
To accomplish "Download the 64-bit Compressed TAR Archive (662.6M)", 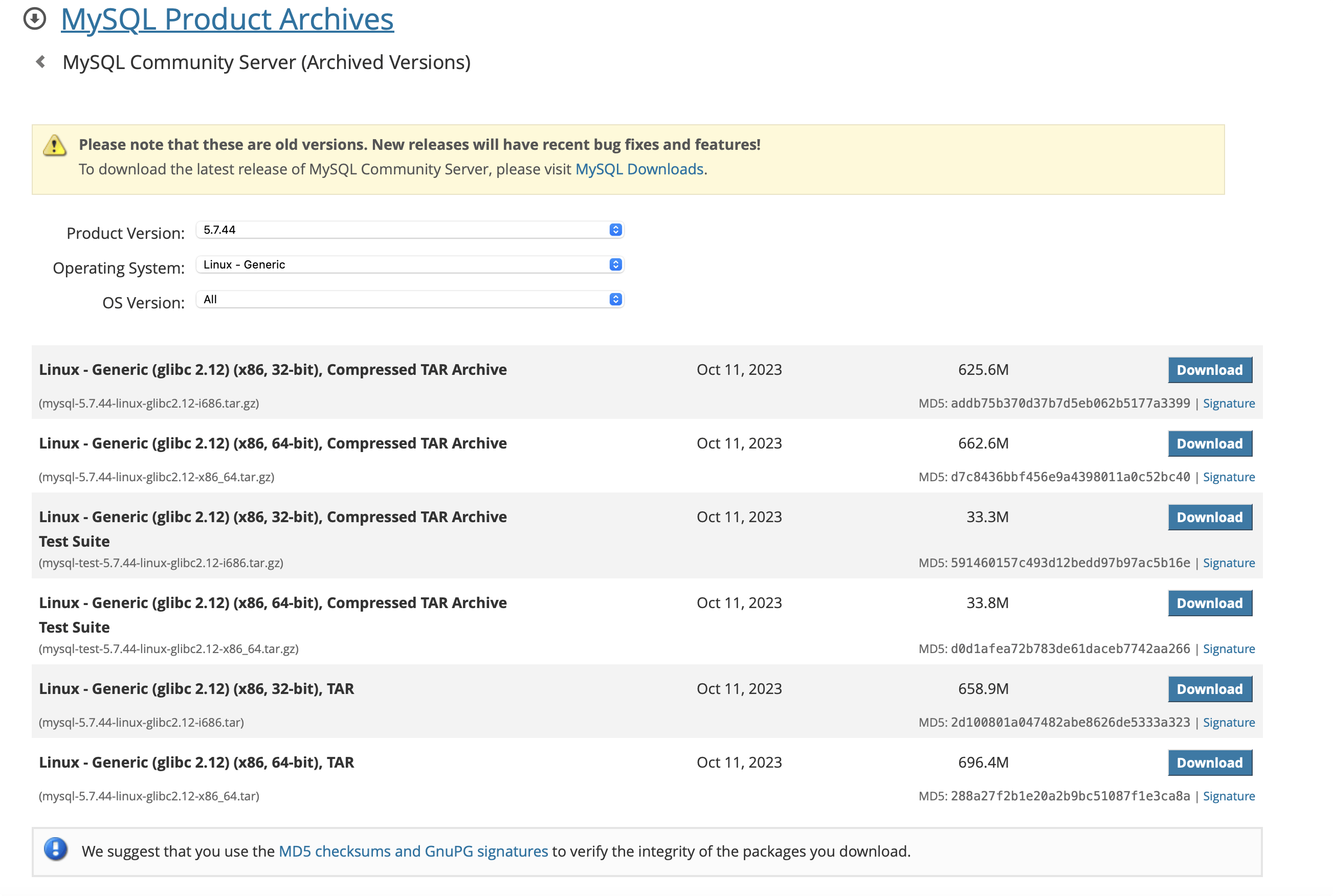I will [1210, 444].
